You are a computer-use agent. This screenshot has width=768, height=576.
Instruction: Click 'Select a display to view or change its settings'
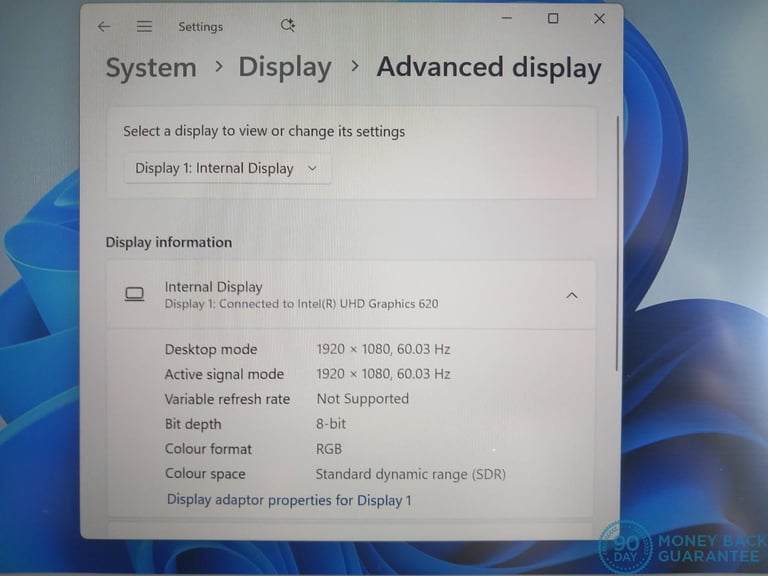pos(264,131)
